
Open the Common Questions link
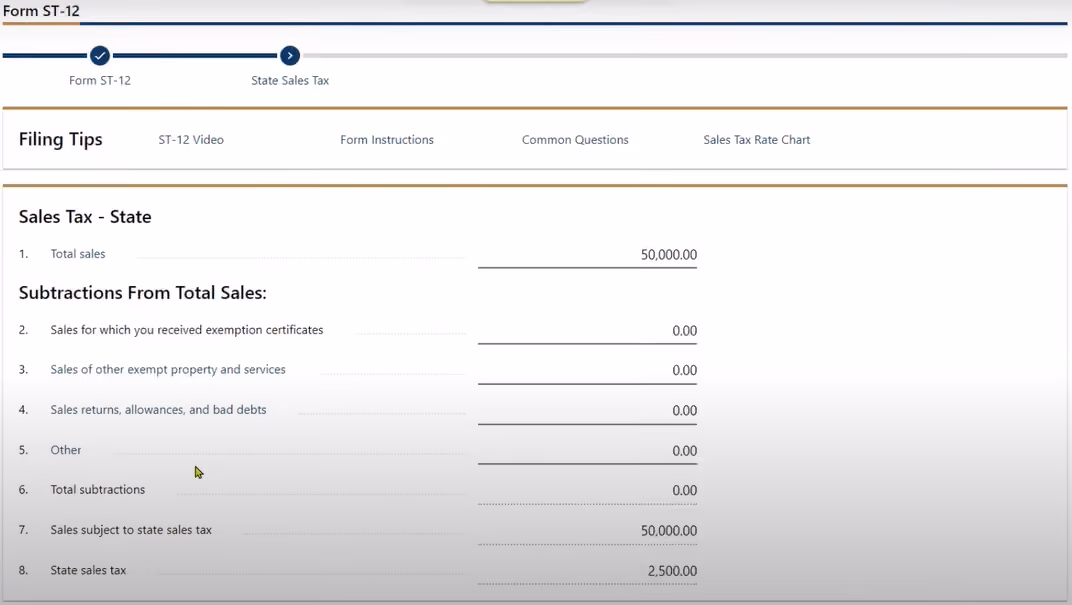click(575, 139)
